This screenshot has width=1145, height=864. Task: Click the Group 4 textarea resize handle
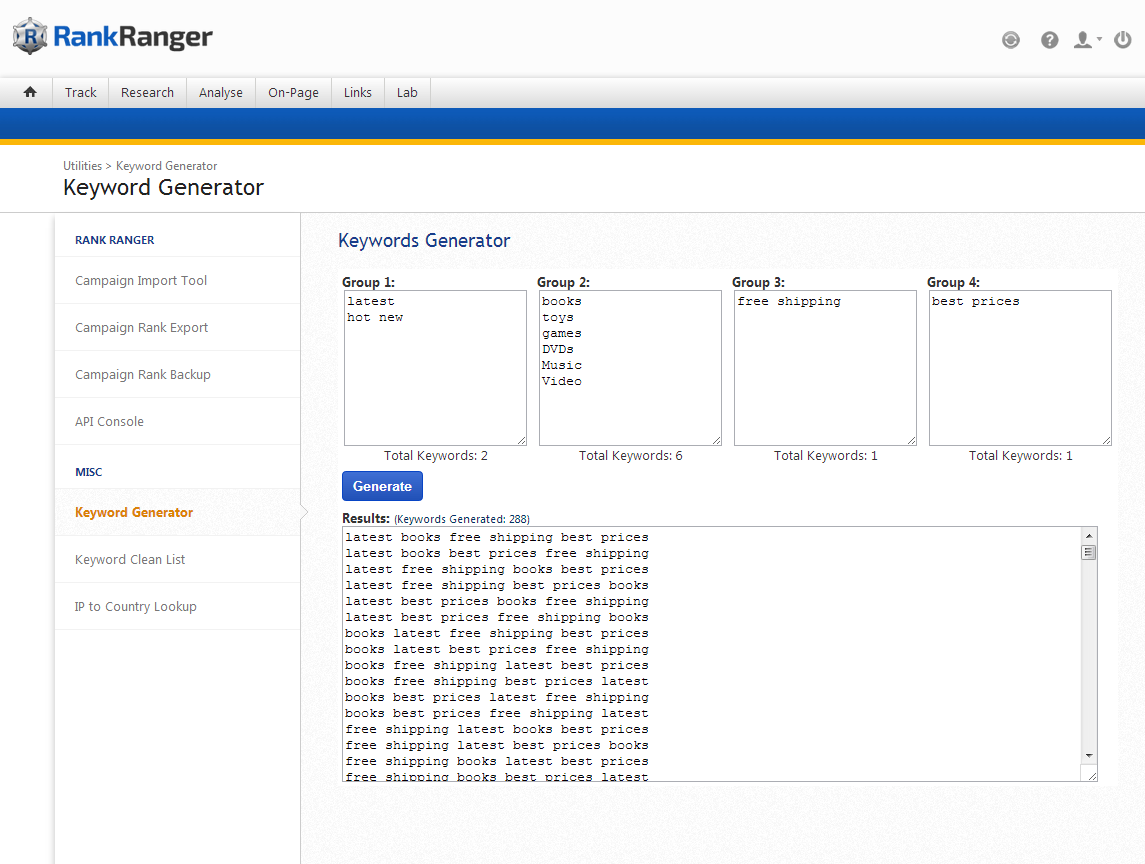[1105, 439]
